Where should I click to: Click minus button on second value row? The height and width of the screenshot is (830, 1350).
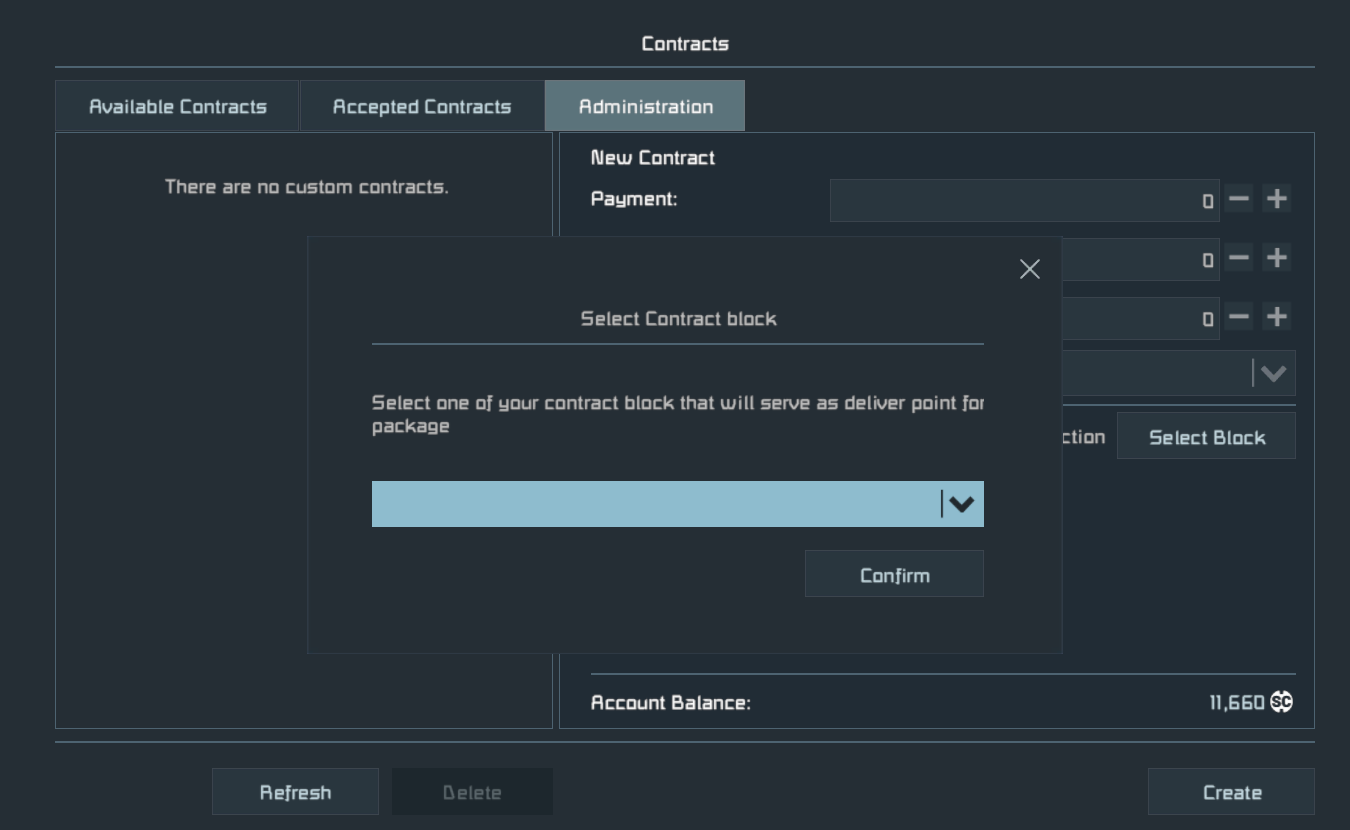coord(1239,258)
